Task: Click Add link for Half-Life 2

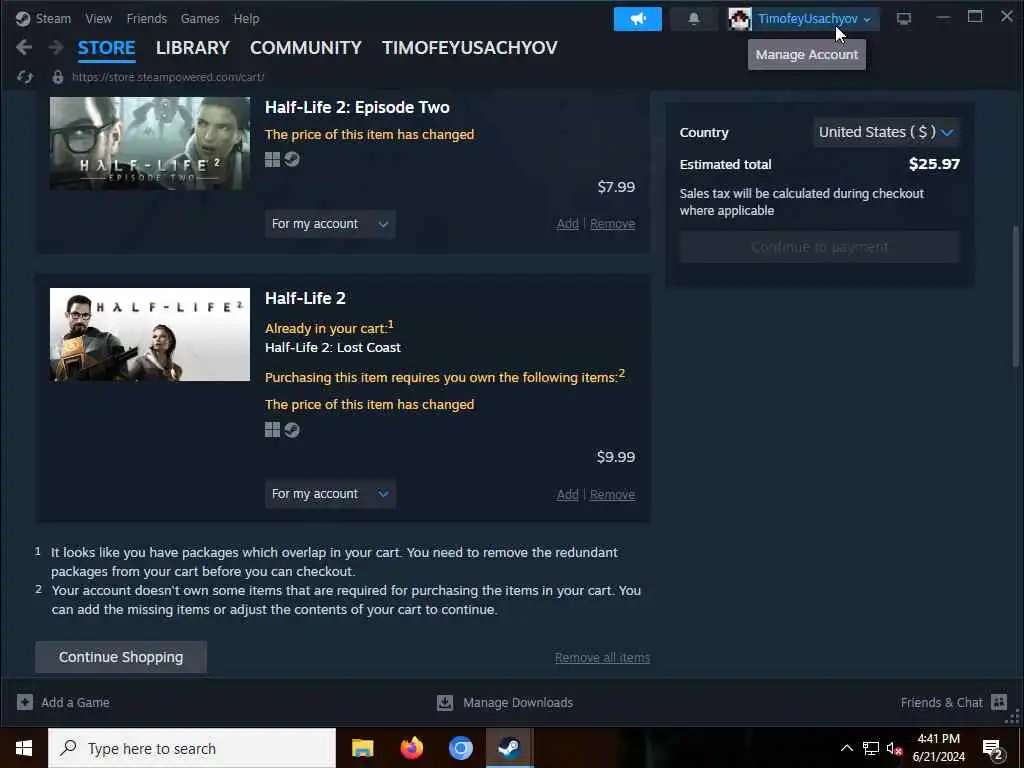Action: tap(568, 494)
